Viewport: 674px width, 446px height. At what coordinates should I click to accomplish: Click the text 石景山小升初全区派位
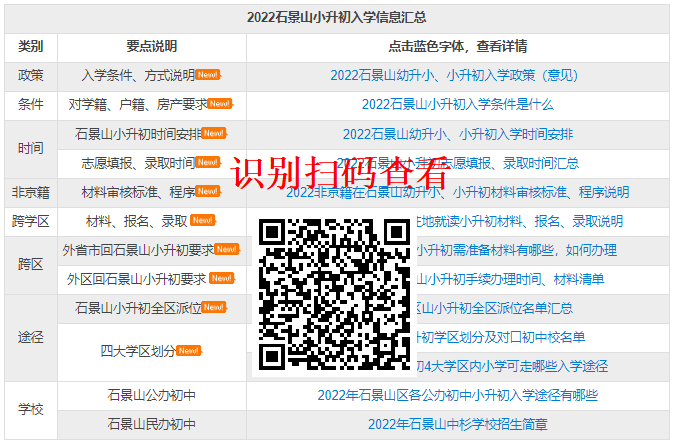point(138,308)
